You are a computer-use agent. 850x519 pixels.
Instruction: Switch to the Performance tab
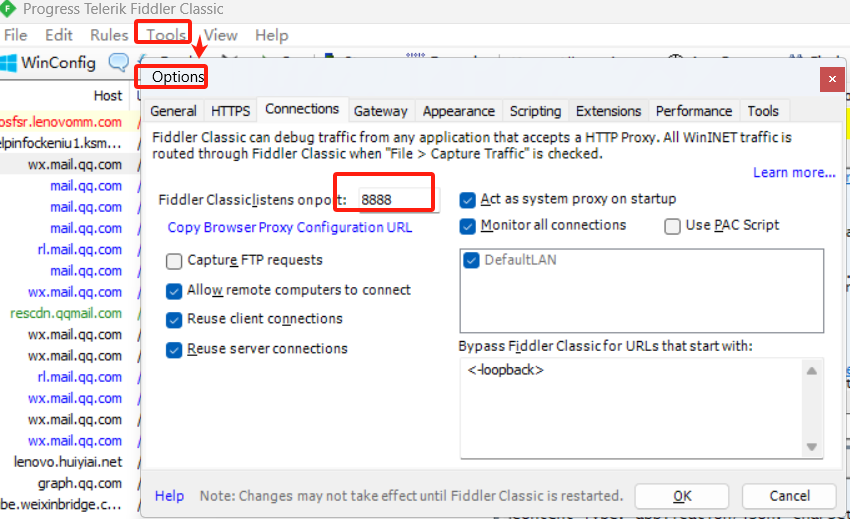coord(694,111)
